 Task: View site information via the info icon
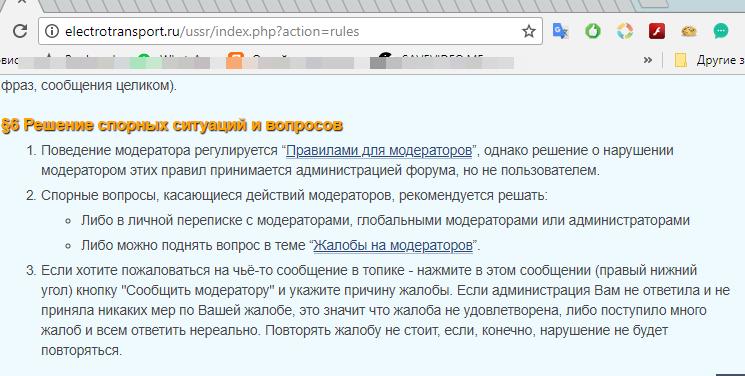[51, 31]
